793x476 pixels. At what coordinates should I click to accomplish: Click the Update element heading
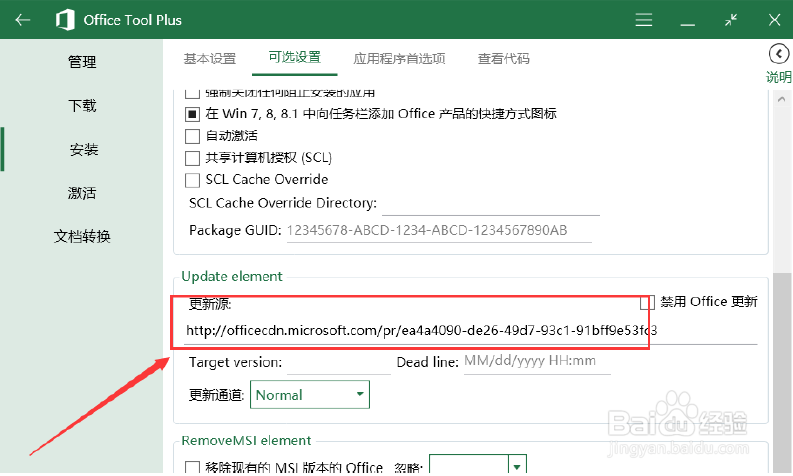232,277
